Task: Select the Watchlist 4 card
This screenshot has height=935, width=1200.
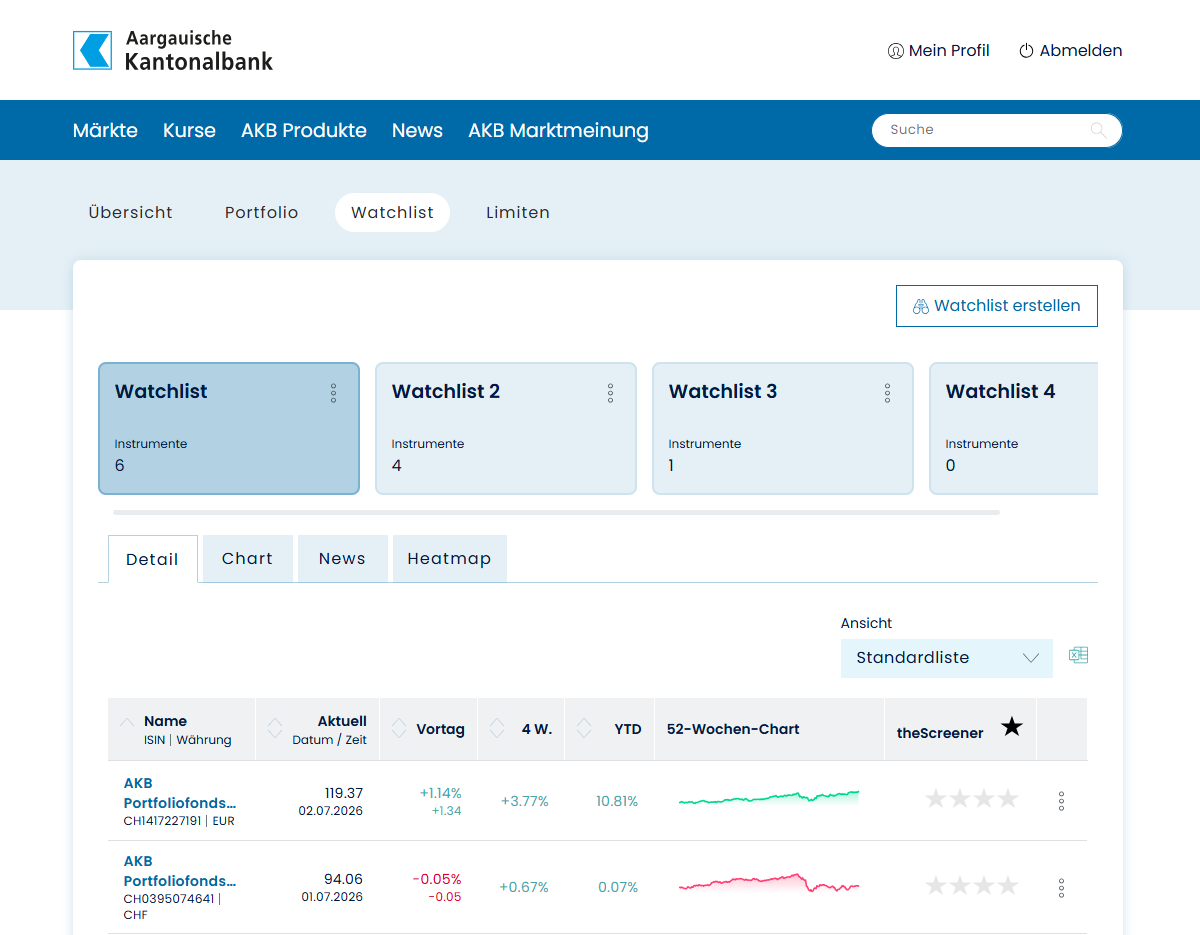Action: [x=1014, y=428]
